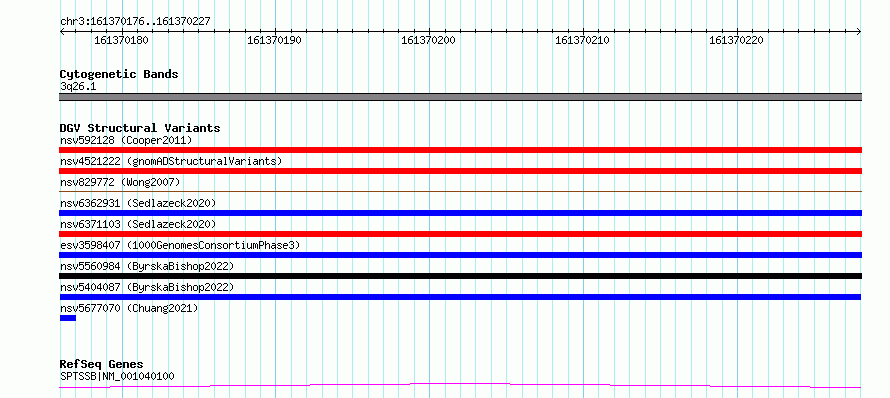This screenshot has width=890, height=398.
Task: Open nsv5560984 (ByrskaBishop2022) label
Action: click(147, 266)
